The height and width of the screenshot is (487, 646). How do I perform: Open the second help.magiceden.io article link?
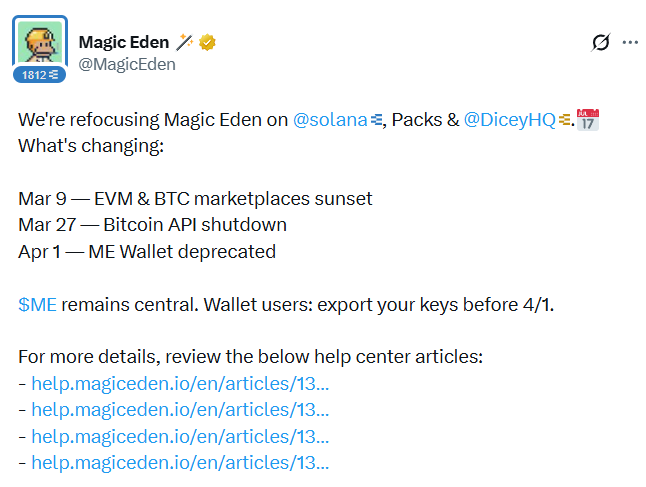180,409
